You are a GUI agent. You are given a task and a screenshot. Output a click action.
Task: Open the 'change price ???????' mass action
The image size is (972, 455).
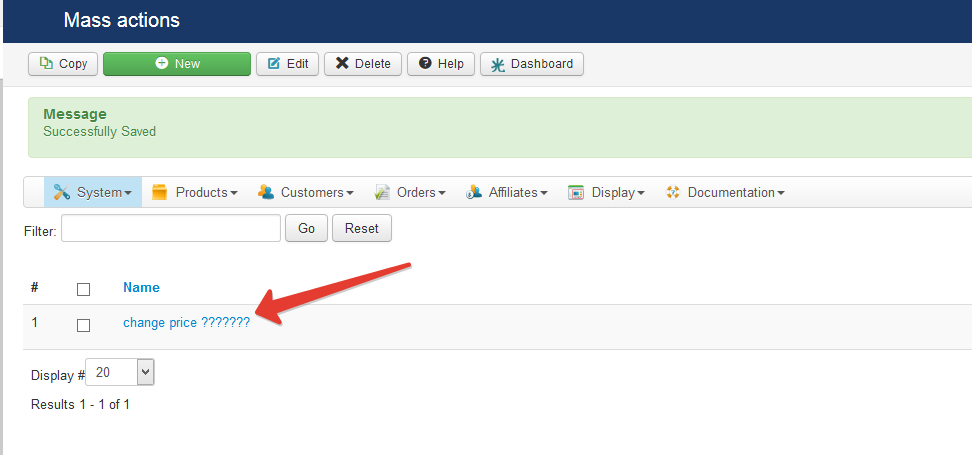187,322
